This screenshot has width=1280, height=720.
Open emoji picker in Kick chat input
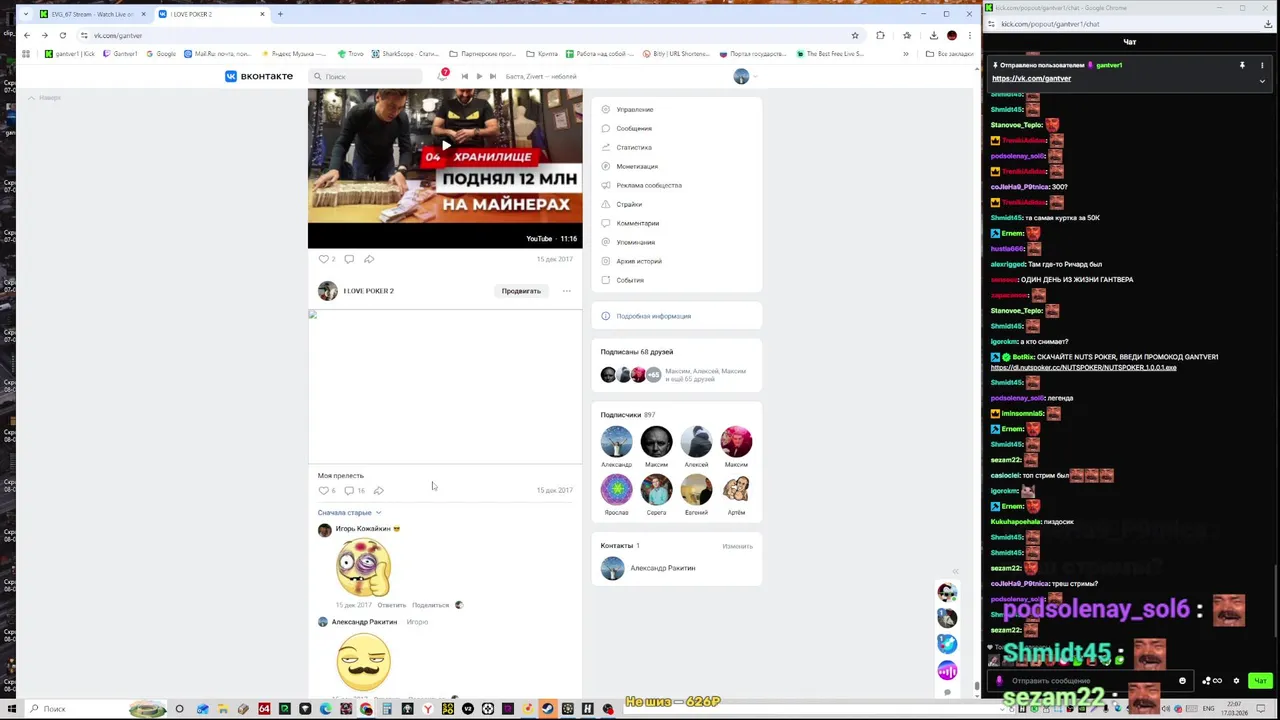[x=1182, y=681]
